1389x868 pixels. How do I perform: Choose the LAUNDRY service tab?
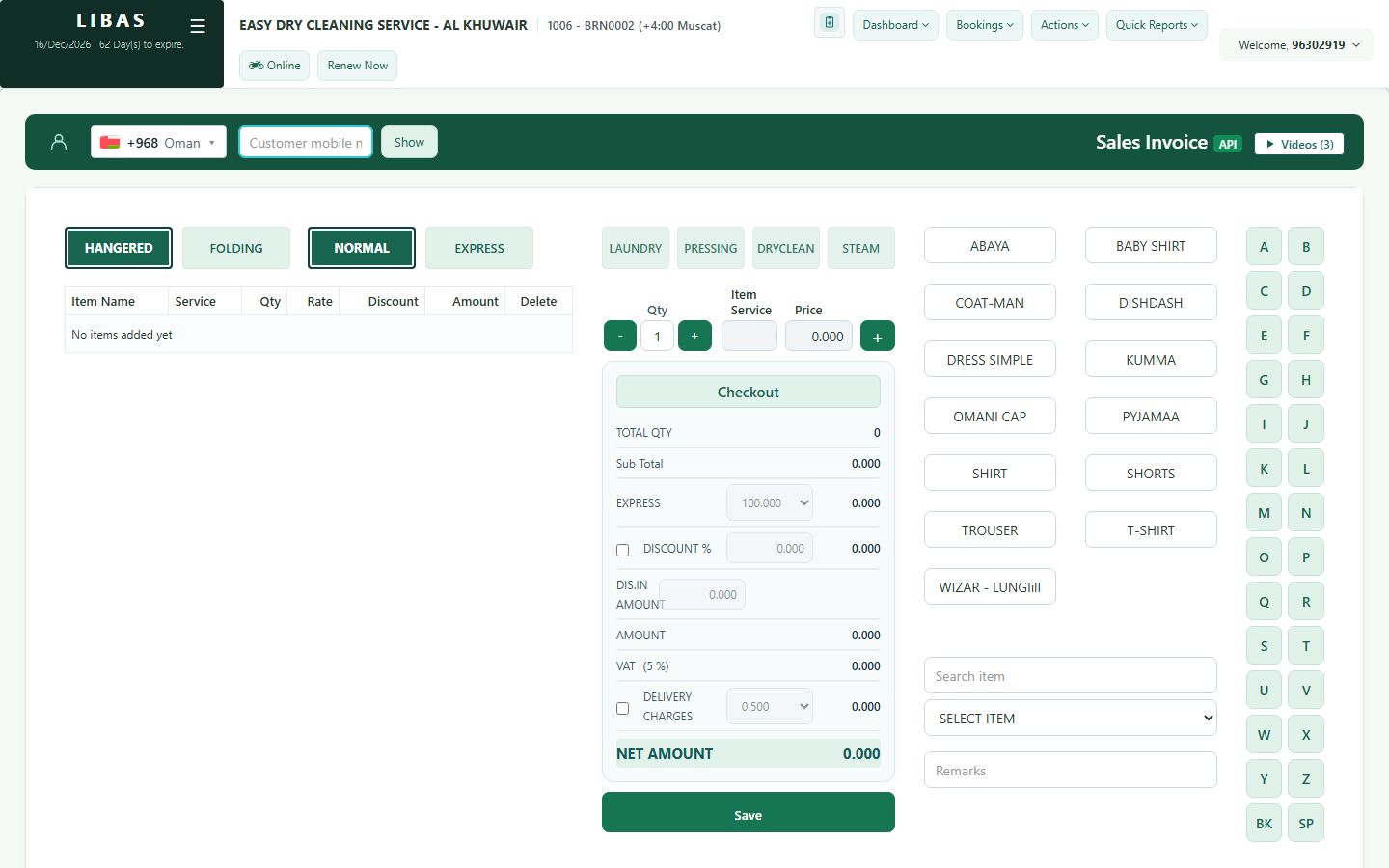pos(636,248)
